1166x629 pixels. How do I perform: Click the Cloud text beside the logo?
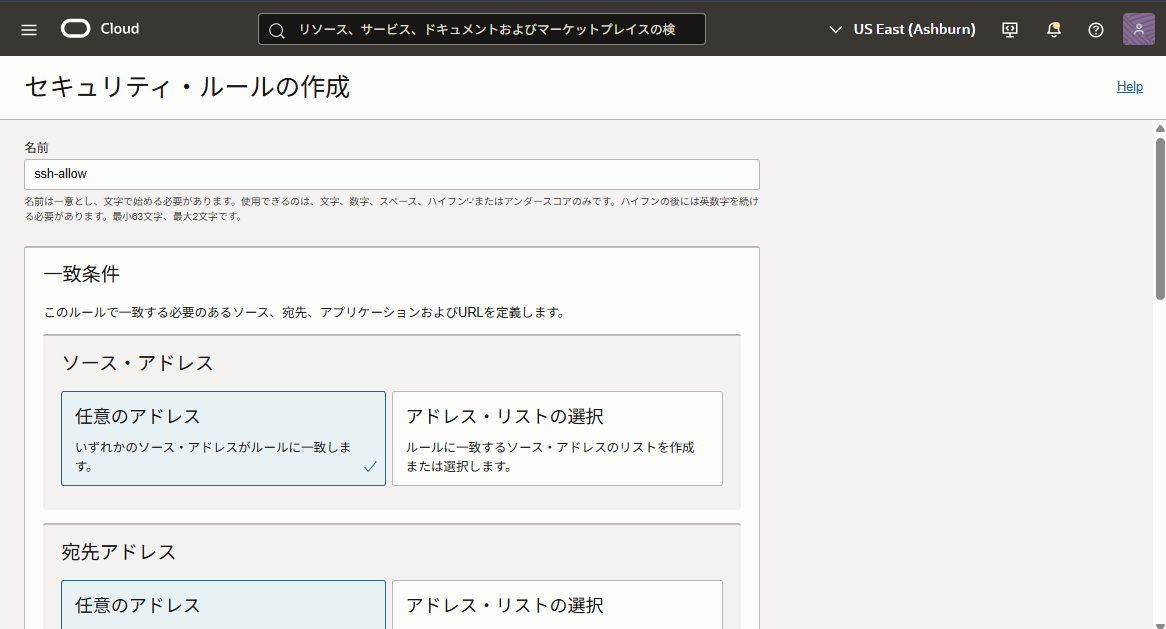coord(120,29)
